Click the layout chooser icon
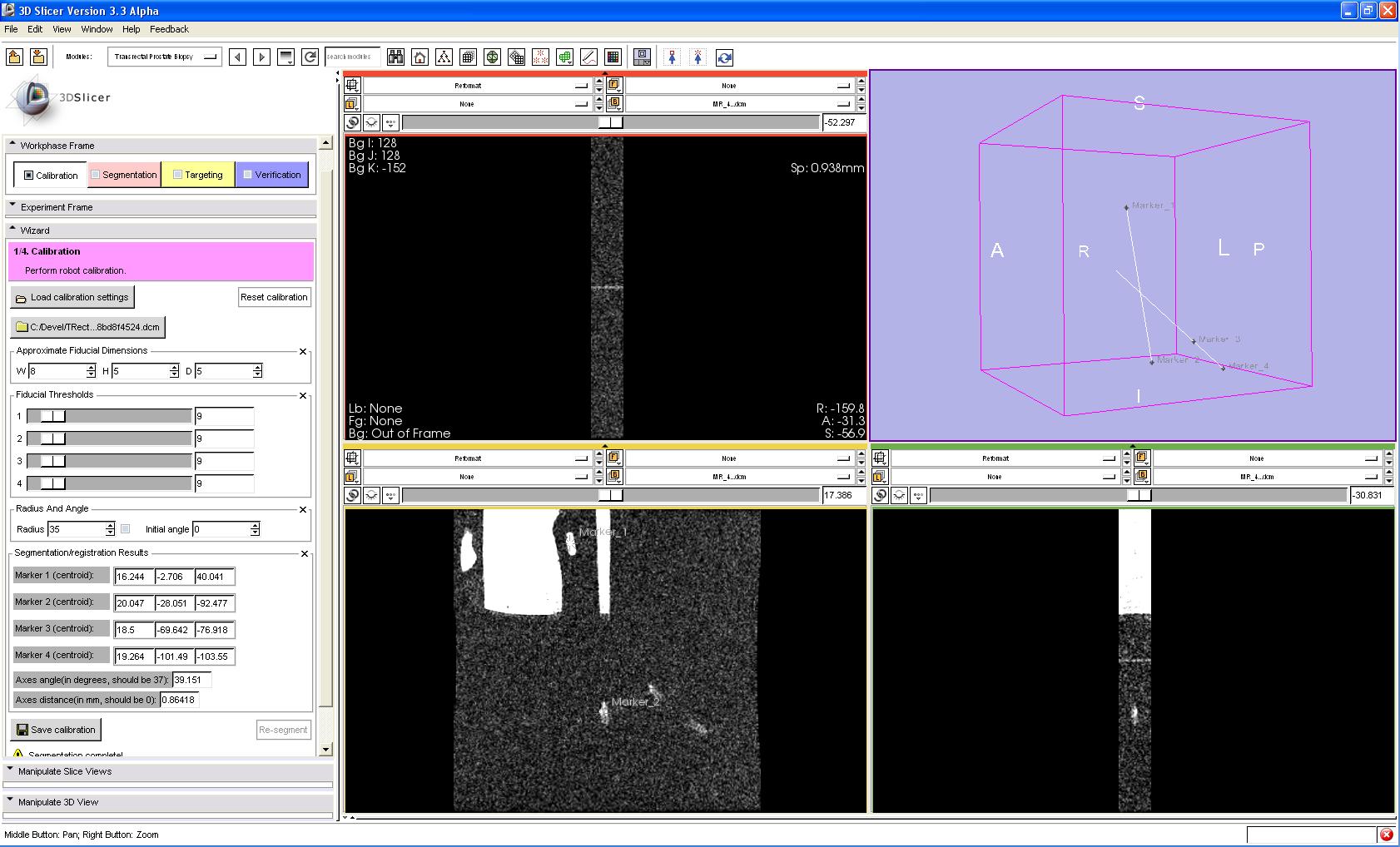 tap(642, 57)
